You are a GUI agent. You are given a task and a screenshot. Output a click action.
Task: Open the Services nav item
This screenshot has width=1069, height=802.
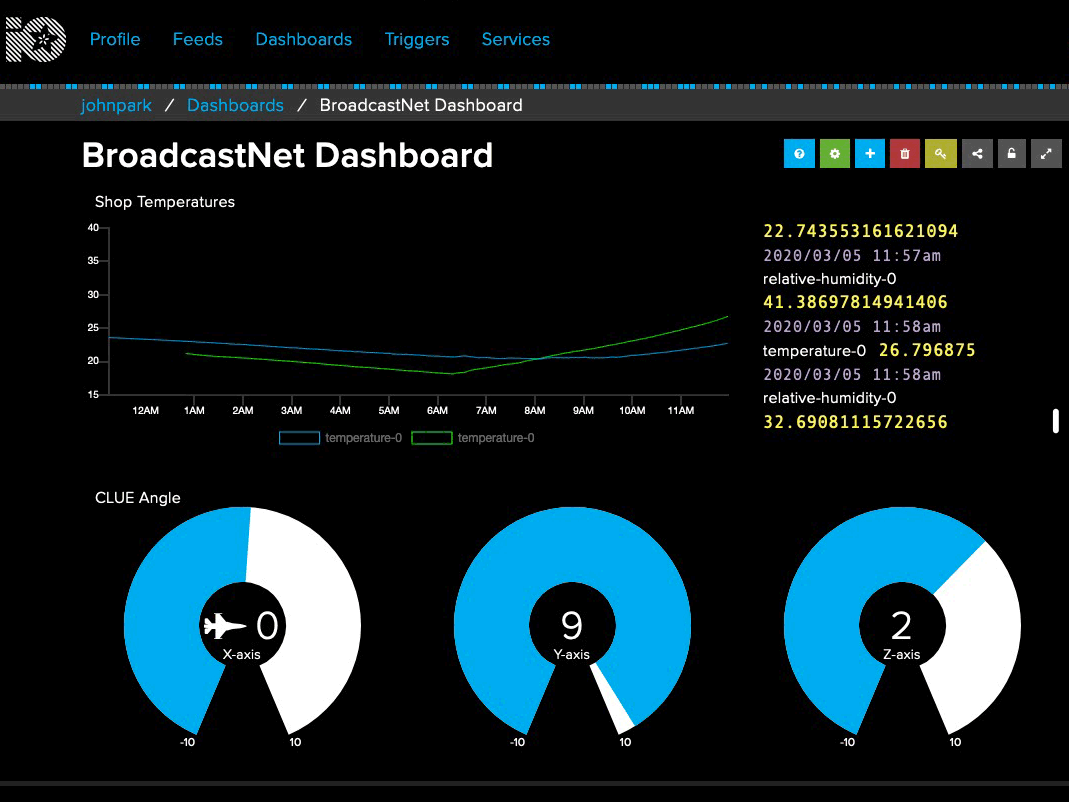coord(516,40)
